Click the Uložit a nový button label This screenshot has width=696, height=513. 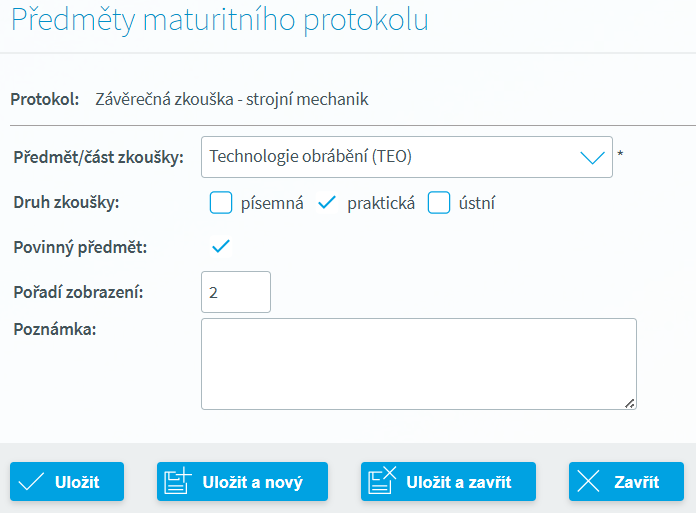coord(253,482)
